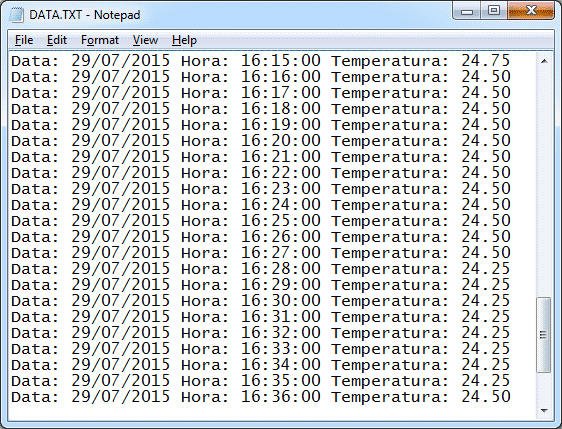
Task: Click the DATA.TXT - Notepad title text
Action: point(85,15)
